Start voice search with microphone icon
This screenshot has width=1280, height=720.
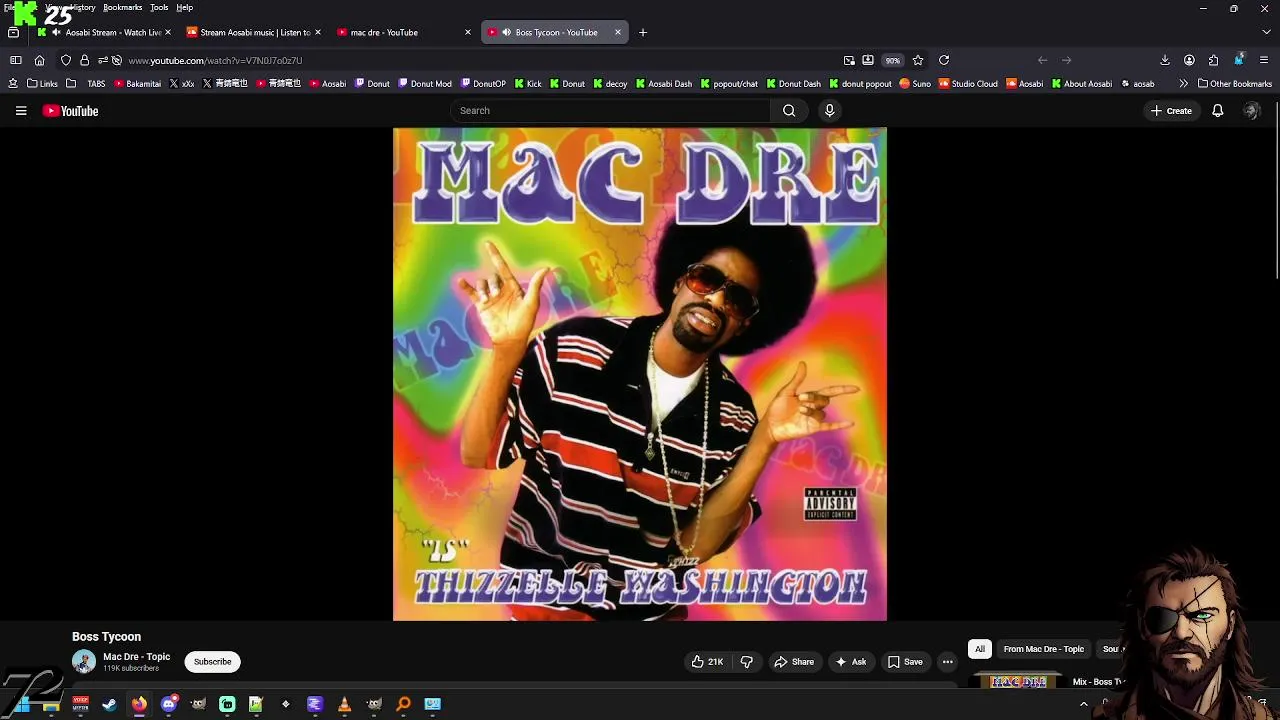pyautogui.click(x=829, y=111)
